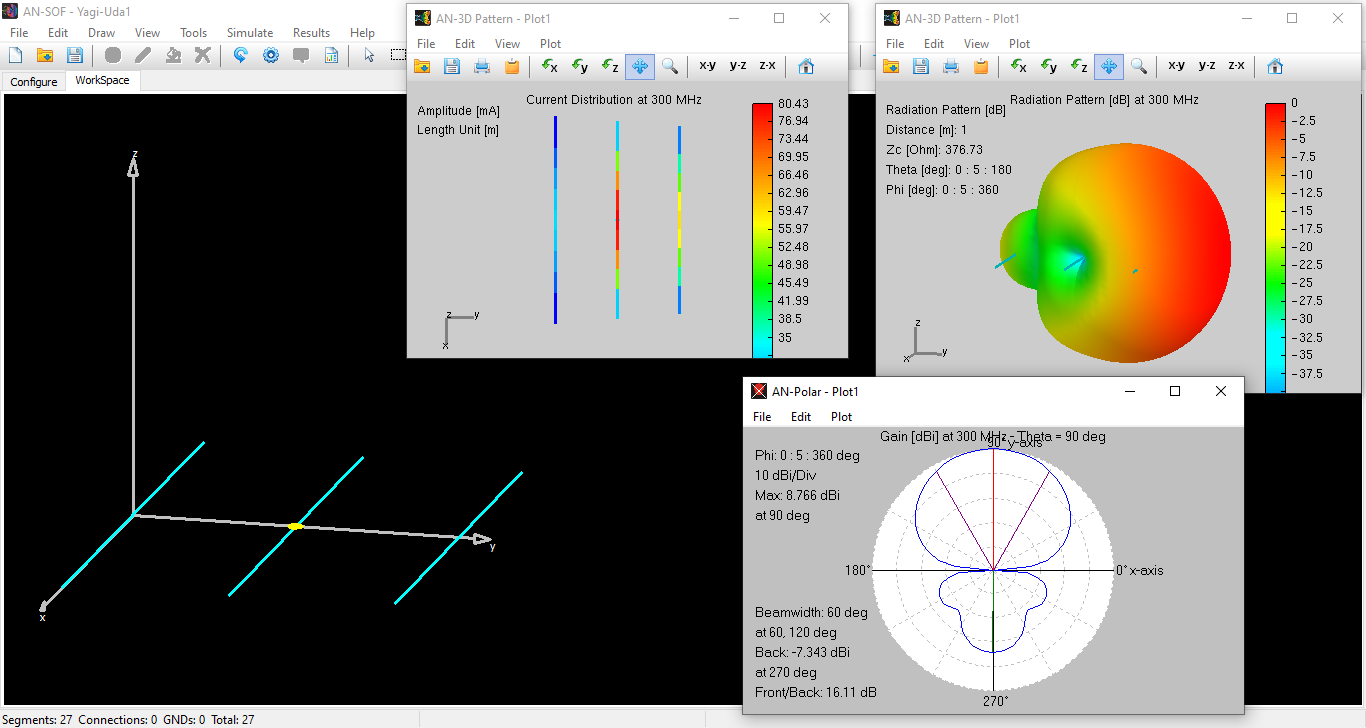
Task: Open the Draw menu in AN-SOF
Action: (101, 33)
